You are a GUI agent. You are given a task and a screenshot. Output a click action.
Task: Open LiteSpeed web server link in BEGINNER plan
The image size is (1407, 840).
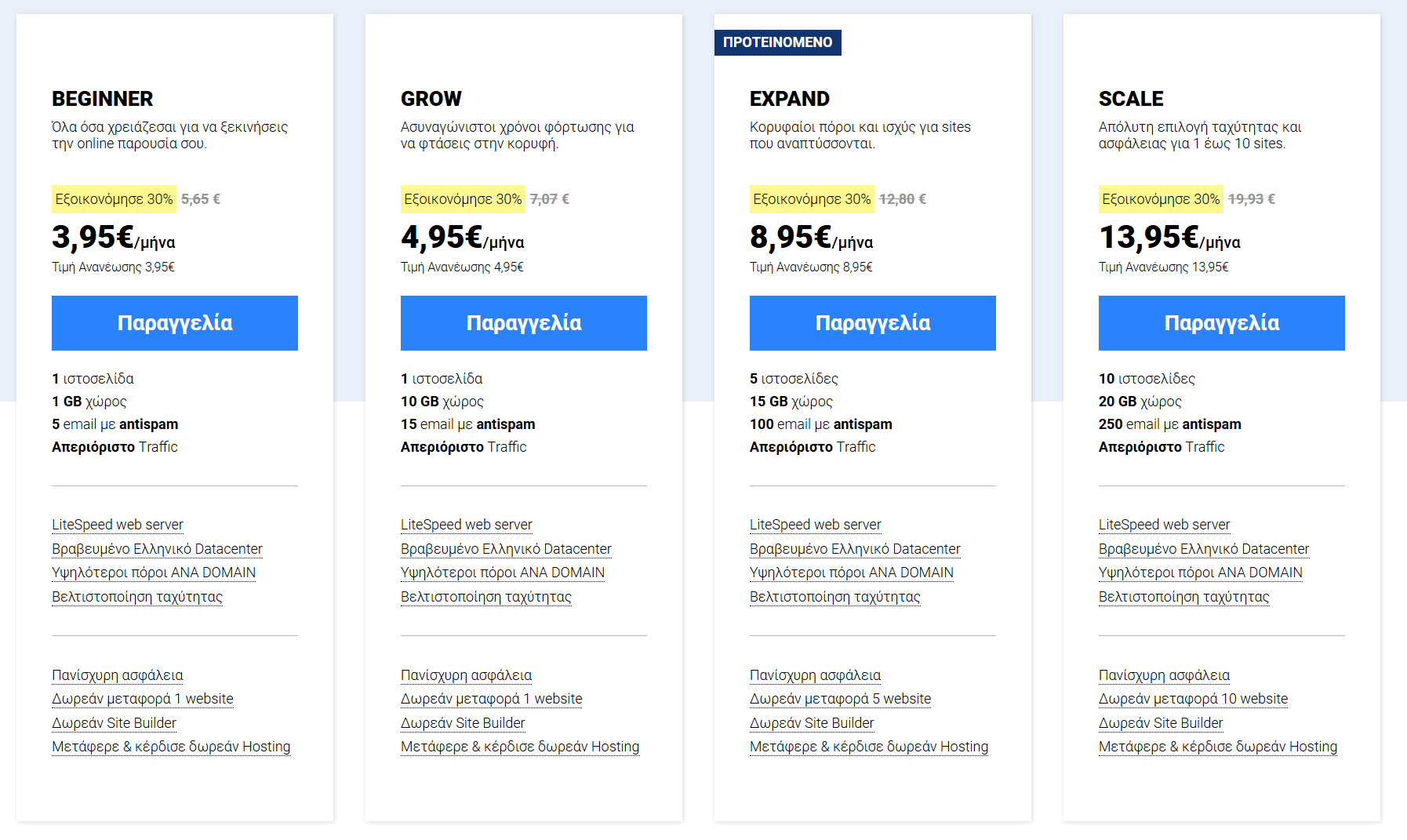[x=118, y=525]
